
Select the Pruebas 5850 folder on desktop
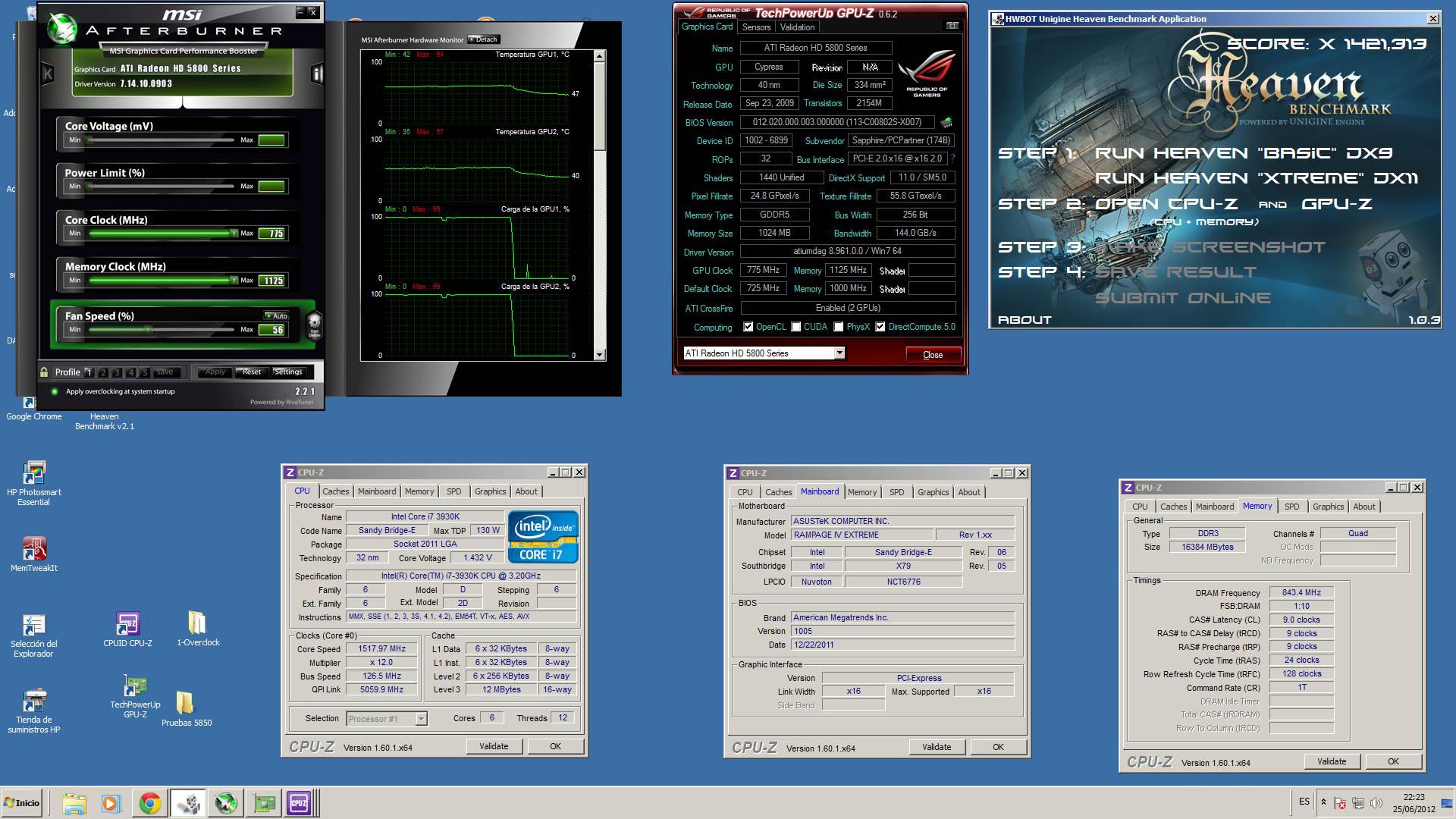(x=187, y=708)
